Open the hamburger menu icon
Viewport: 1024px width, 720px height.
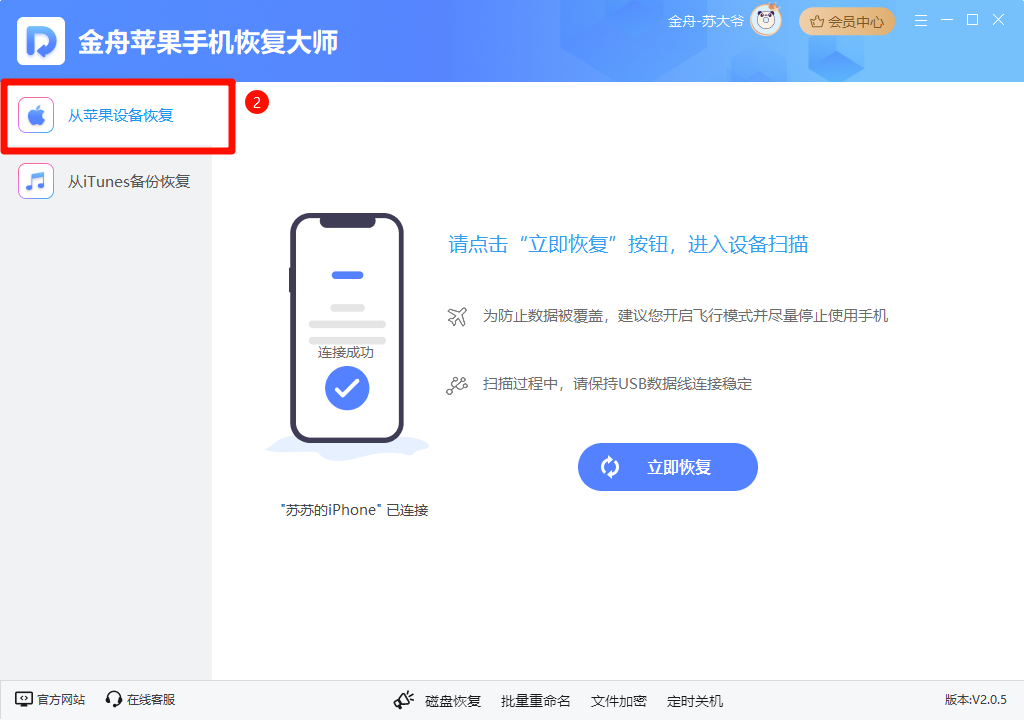[x=921, y=21]
